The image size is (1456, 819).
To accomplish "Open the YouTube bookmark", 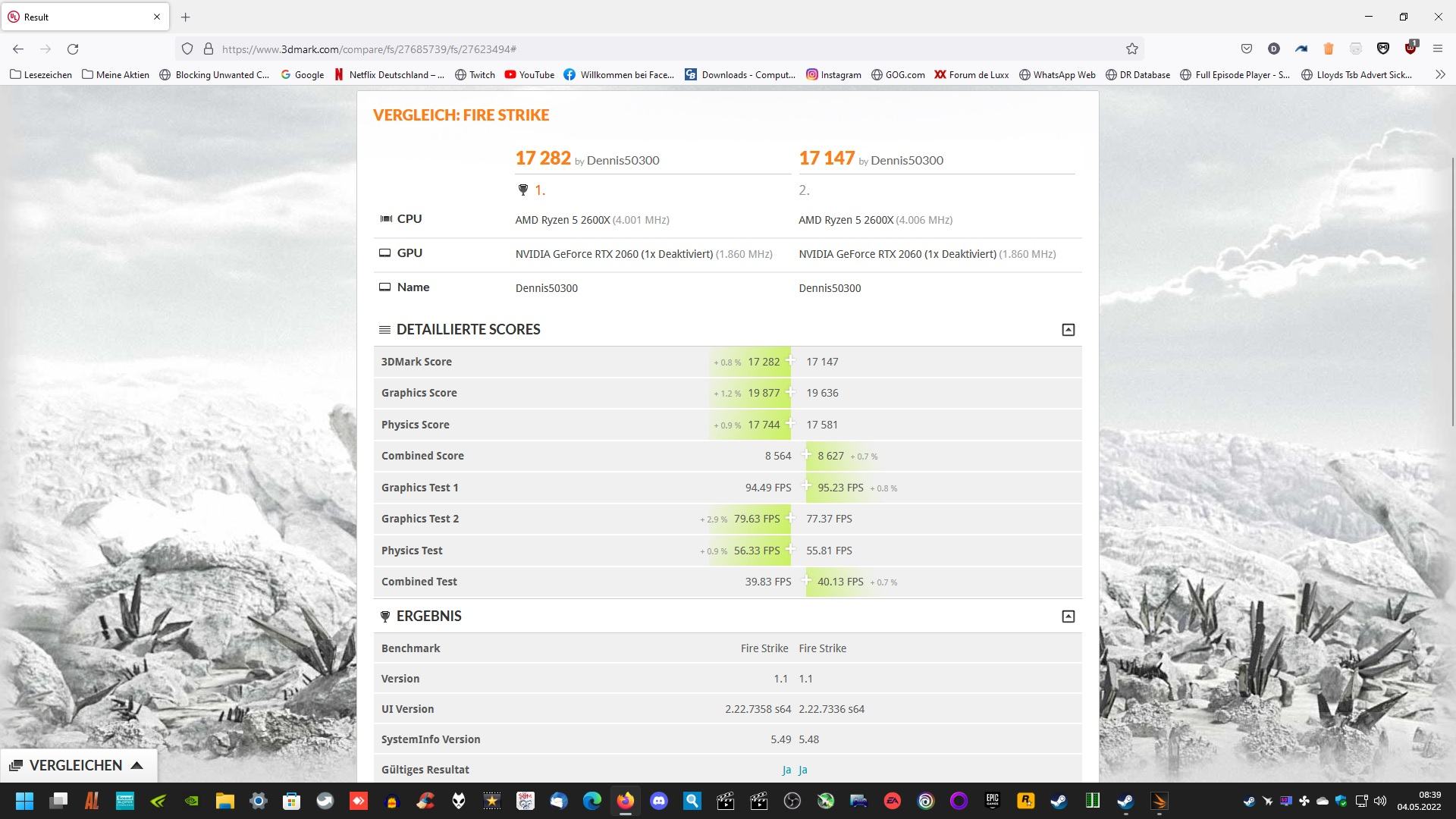I will click(x=529, y=74).
